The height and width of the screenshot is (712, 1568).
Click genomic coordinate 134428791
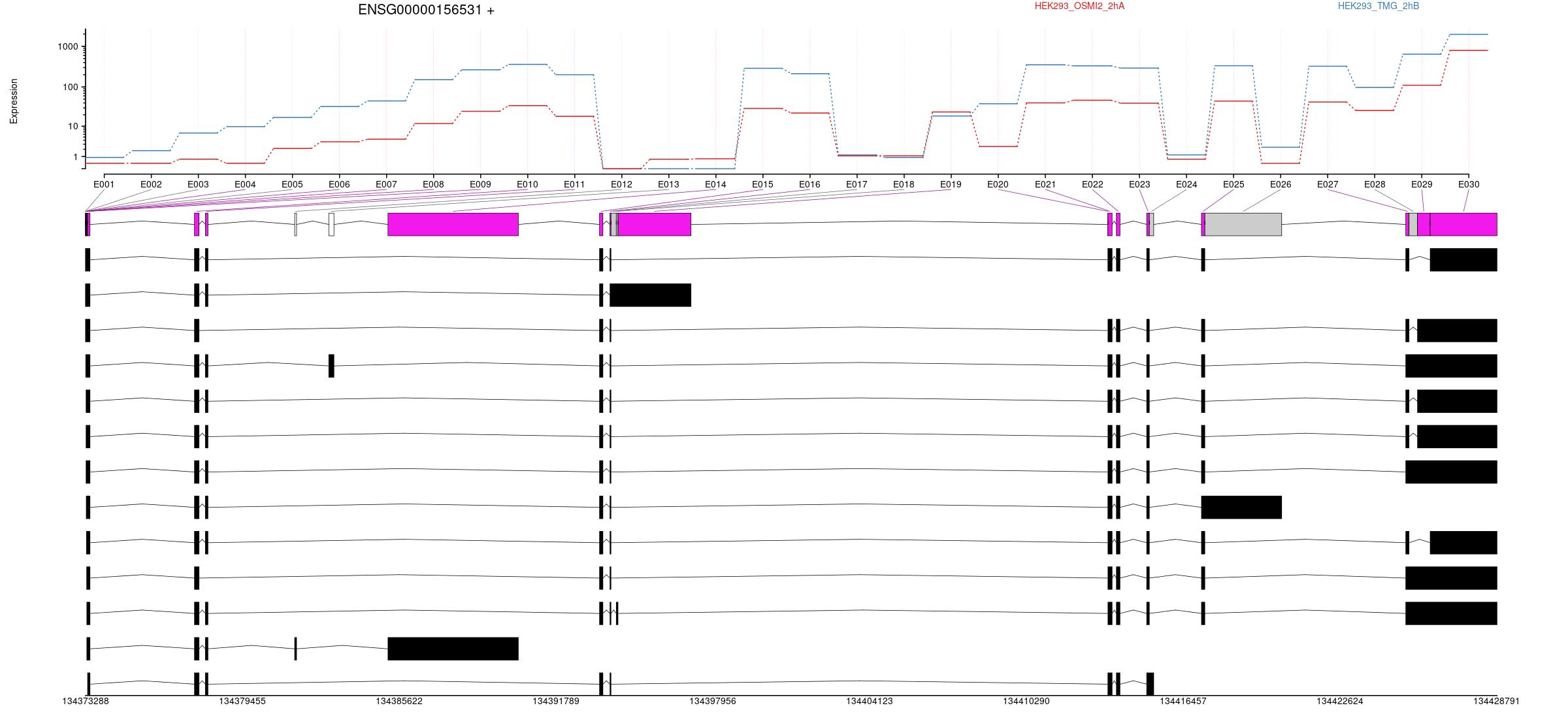1496,701
